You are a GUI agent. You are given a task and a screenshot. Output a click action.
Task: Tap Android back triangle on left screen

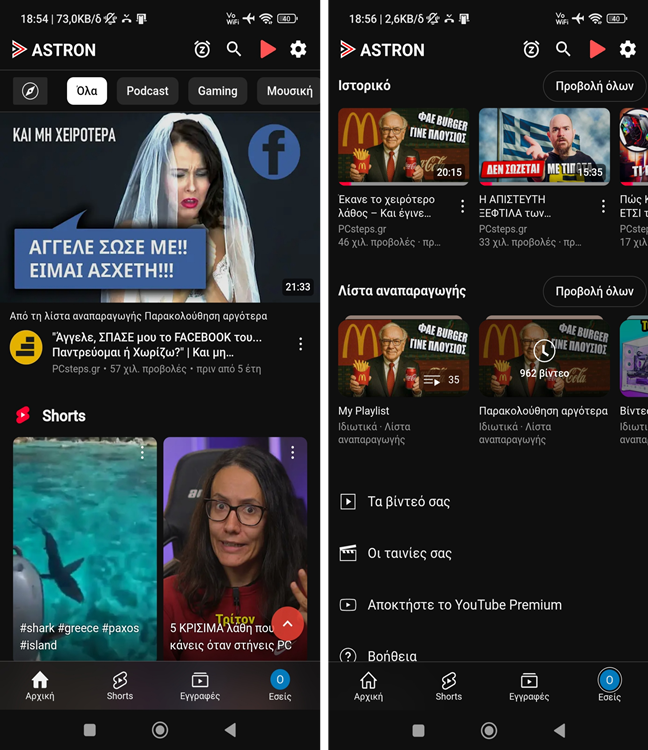[231, 730]
